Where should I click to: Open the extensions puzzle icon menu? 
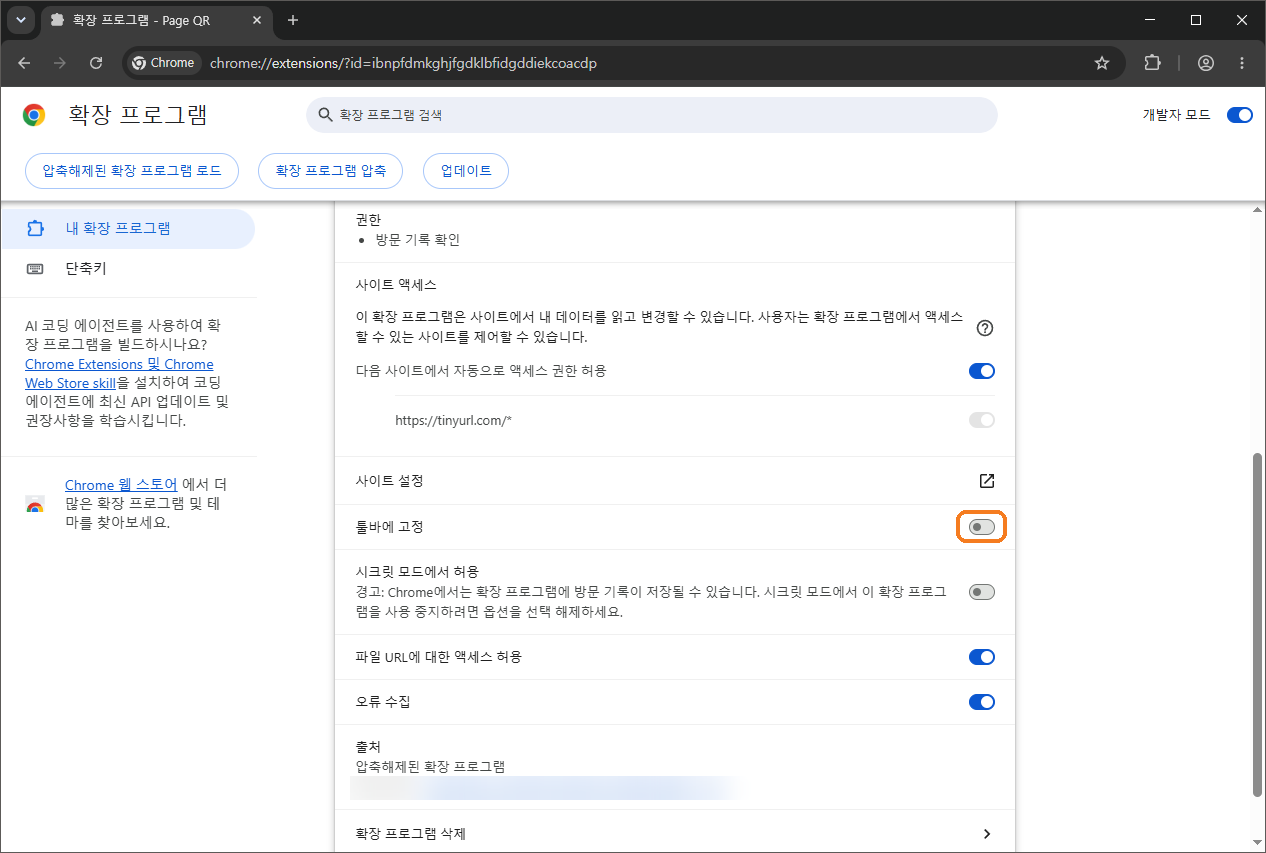(x=1152, y=63)
